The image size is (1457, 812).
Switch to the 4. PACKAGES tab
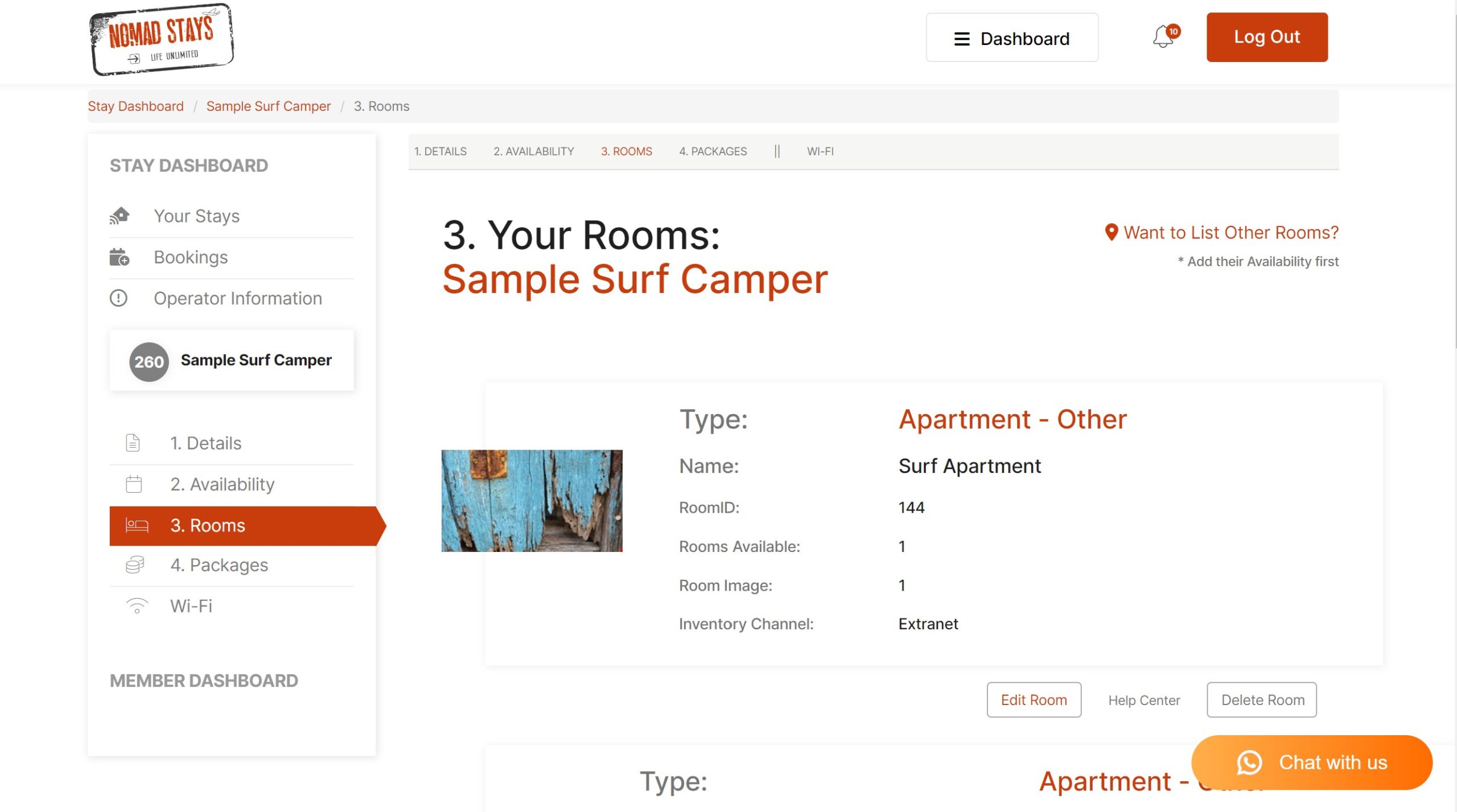(713, 151)
